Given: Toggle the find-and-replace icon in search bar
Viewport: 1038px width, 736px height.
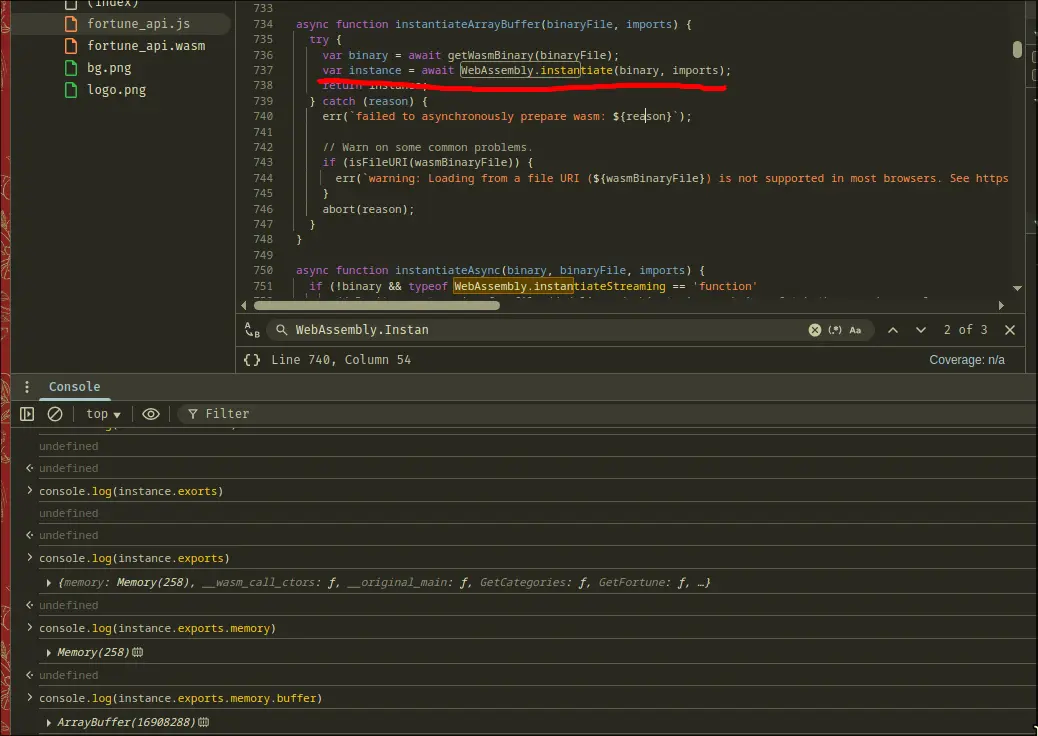Looking at the screenshot, I should (x=252, y=330).
